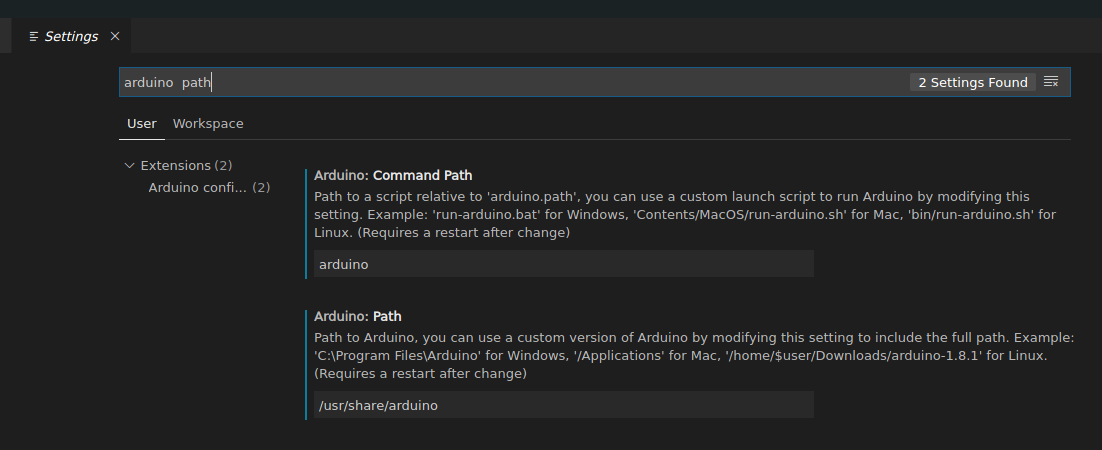Clear settings search input icon
Screen dimensions: 1102x450
click(1051, 82)
